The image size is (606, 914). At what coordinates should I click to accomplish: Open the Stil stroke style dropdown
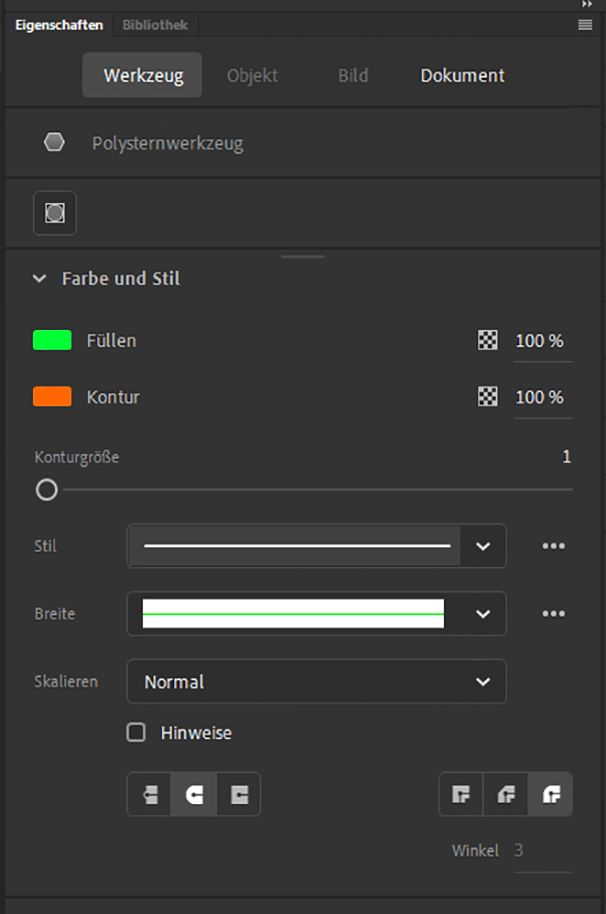316,546
